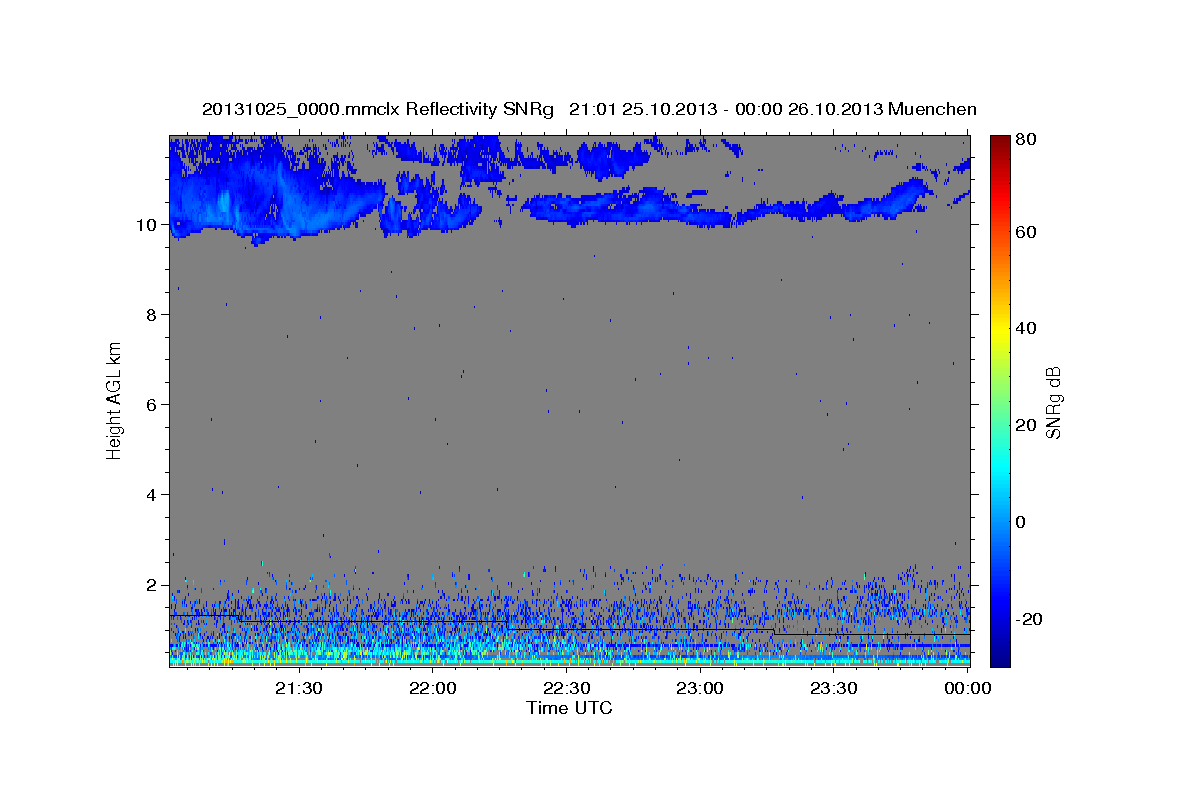This screenshot has width=1200, height=800.
Task: Click the 22:30 time axis tick label
Action: (566, 689)
